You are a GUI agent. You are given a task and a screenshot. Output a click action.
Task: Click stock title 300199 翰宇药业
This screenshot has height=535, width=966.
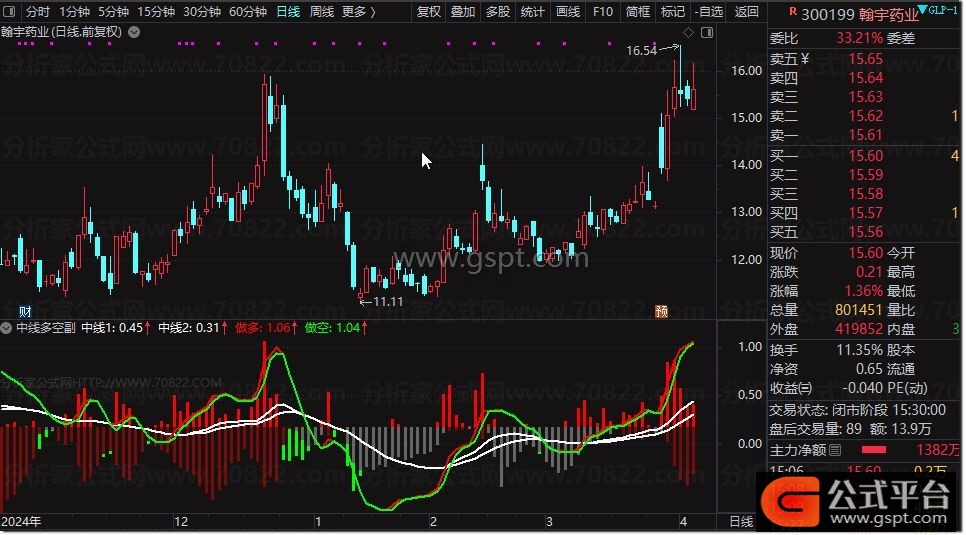tap(859, 14)
